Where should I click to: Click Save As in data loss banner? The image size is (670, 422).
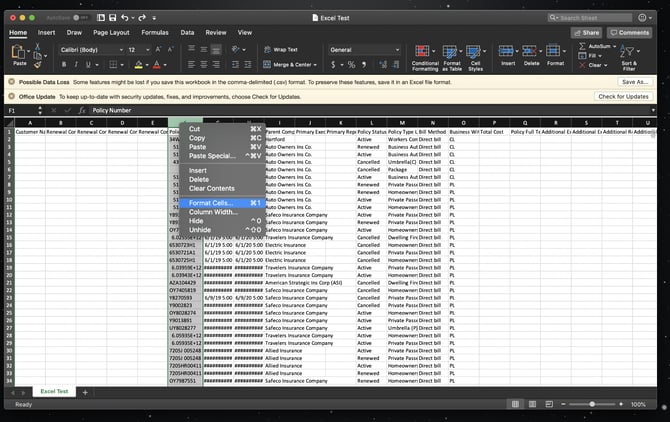[635, 82]
